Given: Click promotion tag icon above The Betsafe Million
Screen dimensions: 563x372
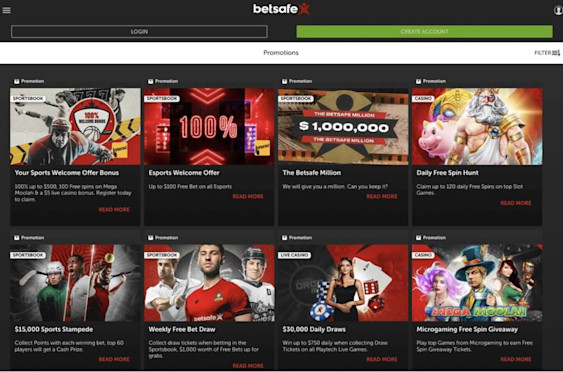Looking at the screenshot, I should [x=285, y=82].
